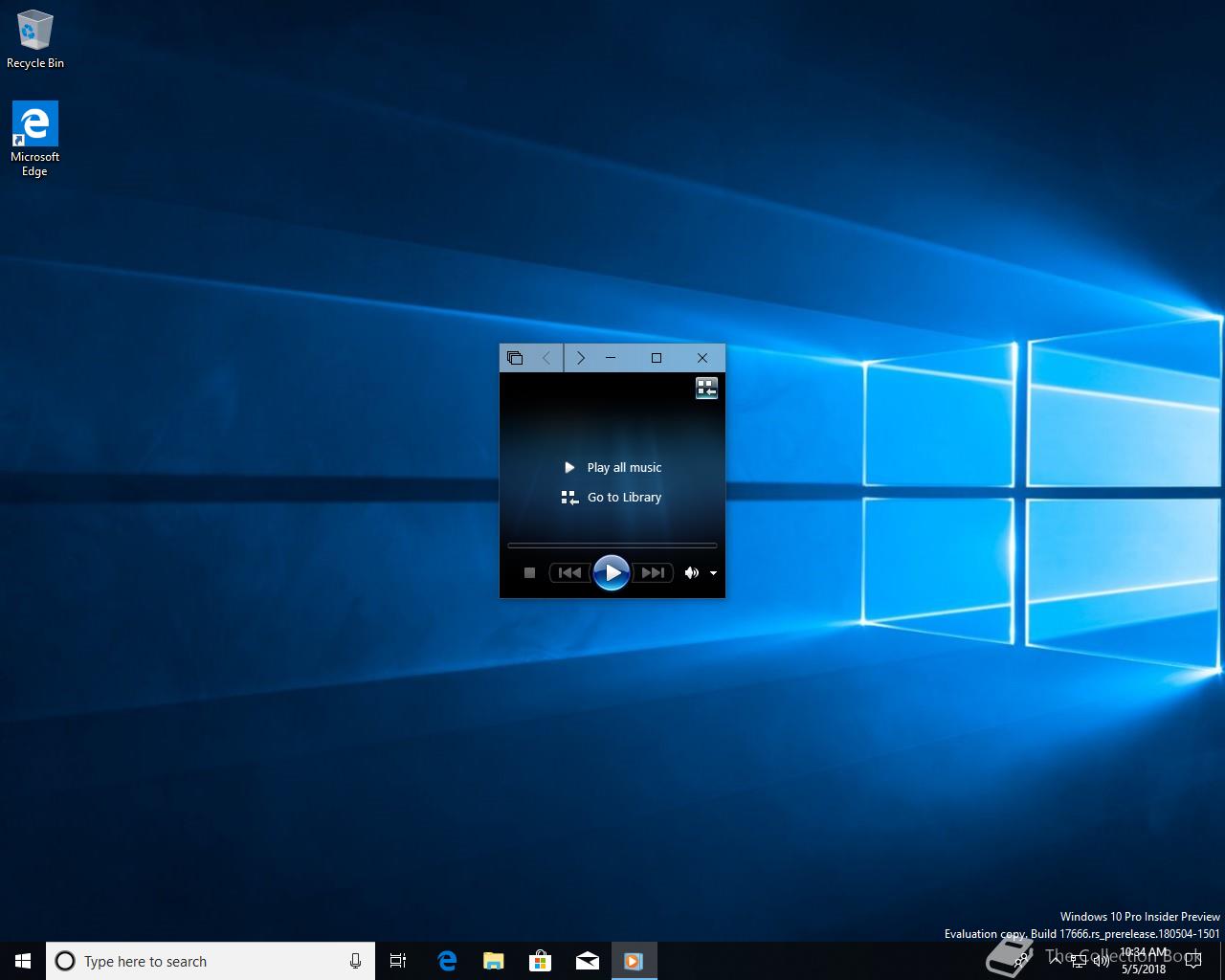The width and height of the screenshot is (1225, 980).
Task: Open the Windows Start menu
Action: (23, 961)
